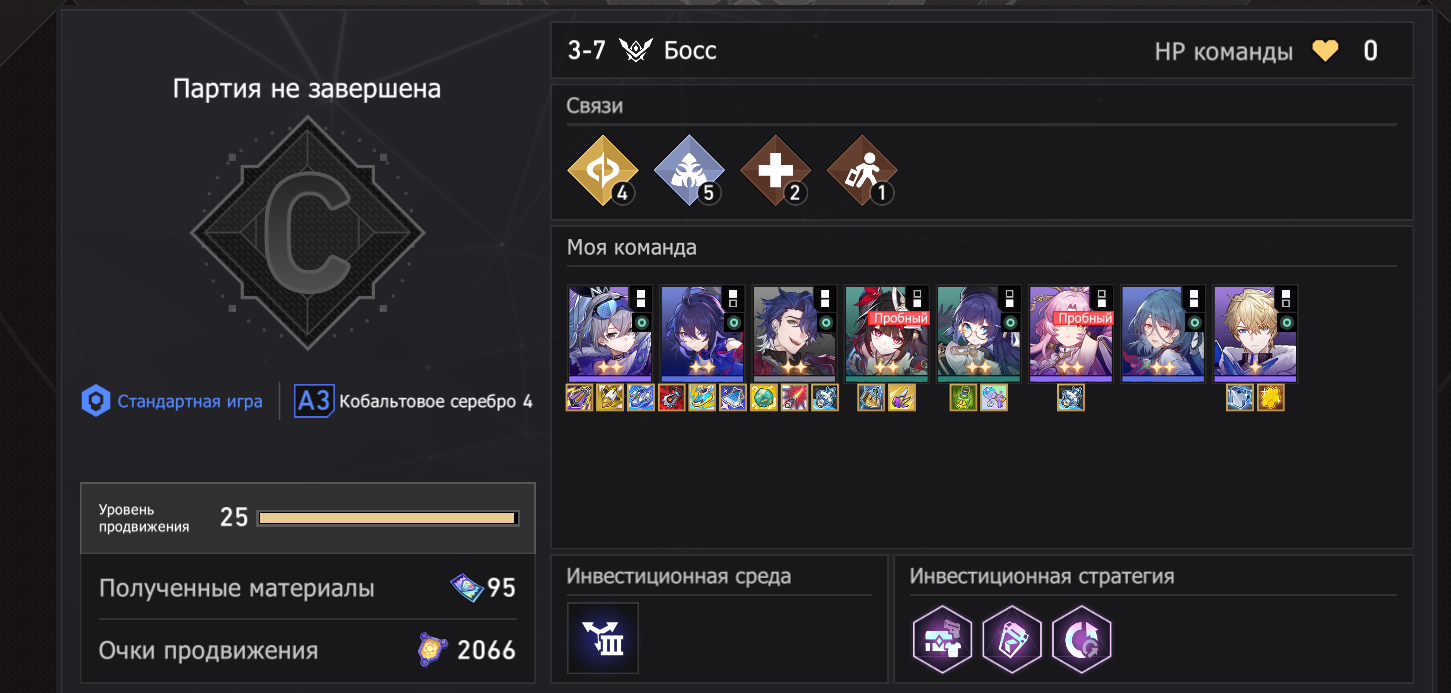The width and height of the screenshot is (1451, 693).
Task: Click the Полученные материалы ticket icon
Action: [467, 588]
